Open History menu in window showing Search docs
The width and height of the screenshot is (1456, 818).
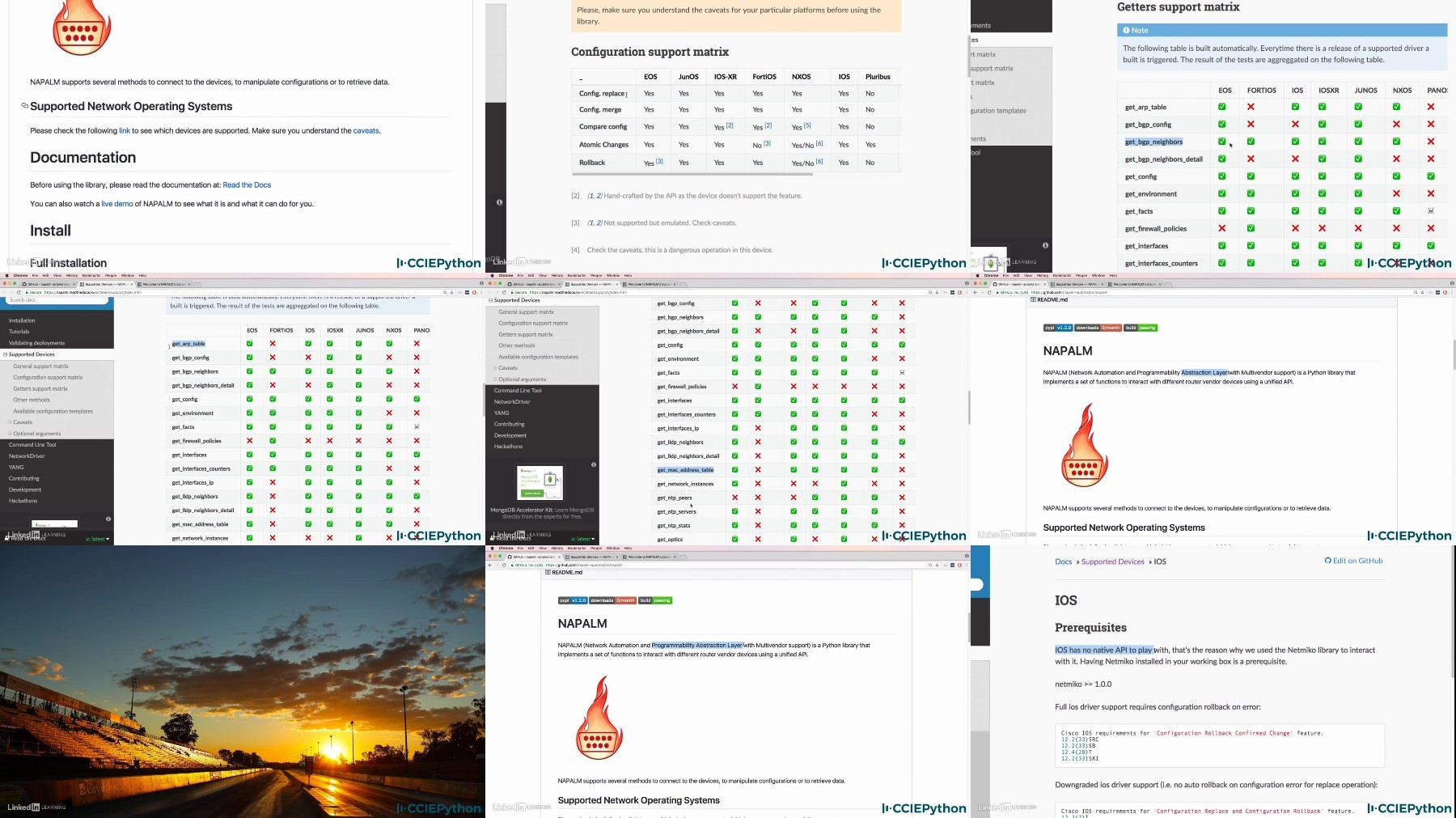pos(72,276)
